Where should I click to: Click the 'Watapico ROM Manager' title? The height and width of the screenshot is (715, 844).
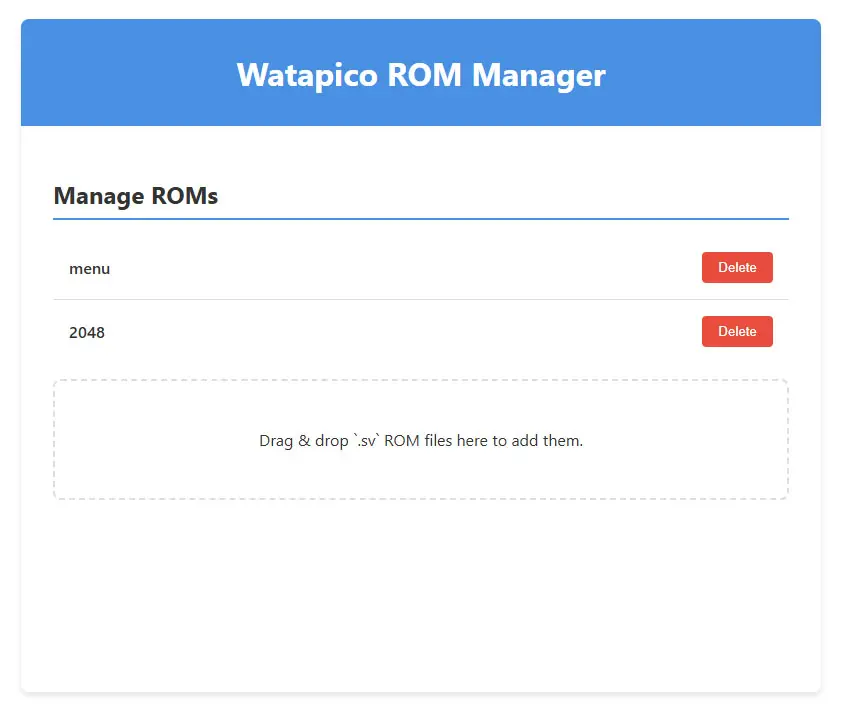coord(421,75)
